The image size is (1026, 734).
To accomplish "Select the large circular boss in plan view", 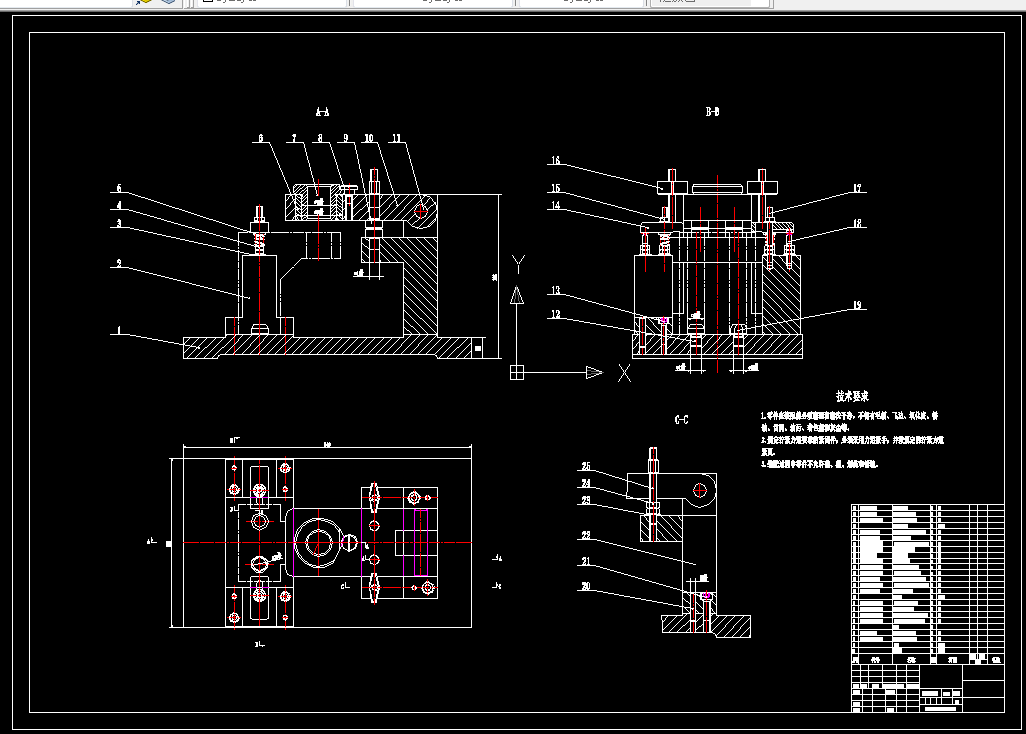I will pyautogui.click(x=318, y=543).
